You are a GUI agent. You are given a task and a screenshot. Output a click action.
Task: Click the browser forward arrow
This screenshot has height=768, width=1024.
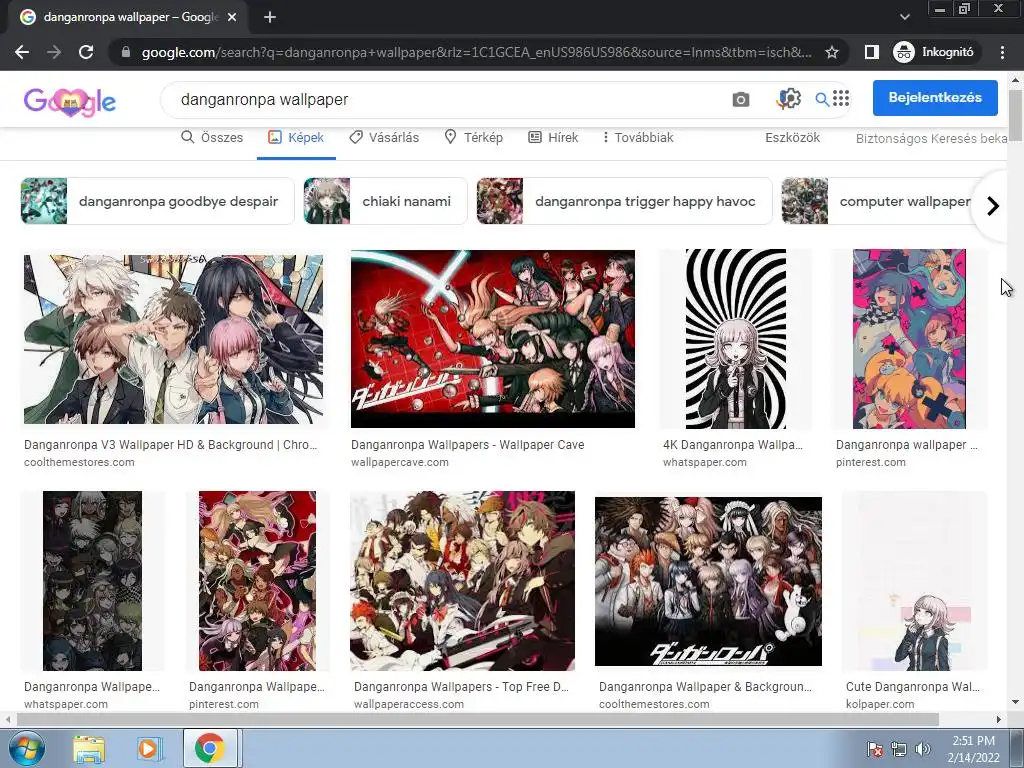54,52
